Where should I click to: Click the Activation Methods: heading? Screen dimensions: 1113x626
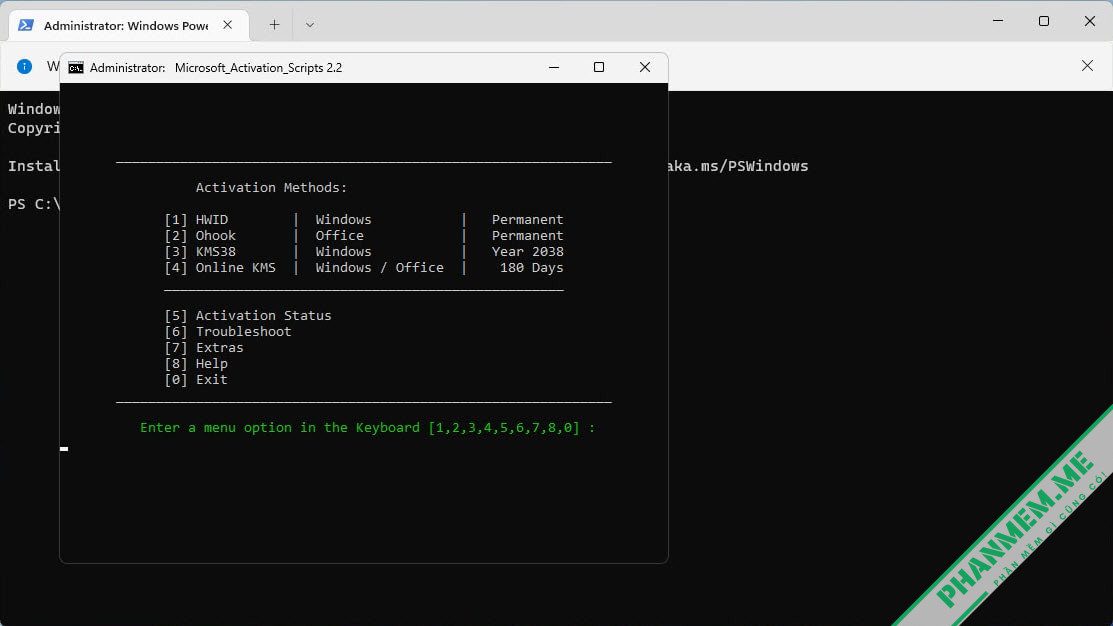click(x=271, y=187)
